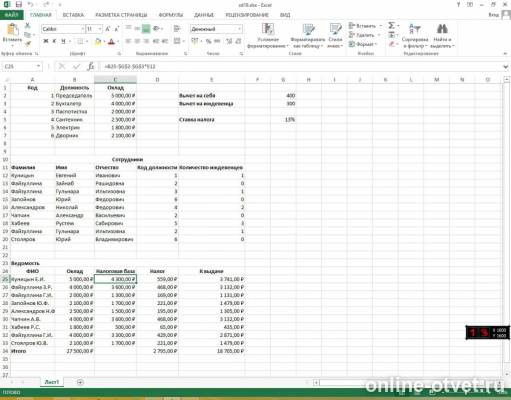
Task: Switch to the ДАННЫЕ tab
Action: pos(204,15)
